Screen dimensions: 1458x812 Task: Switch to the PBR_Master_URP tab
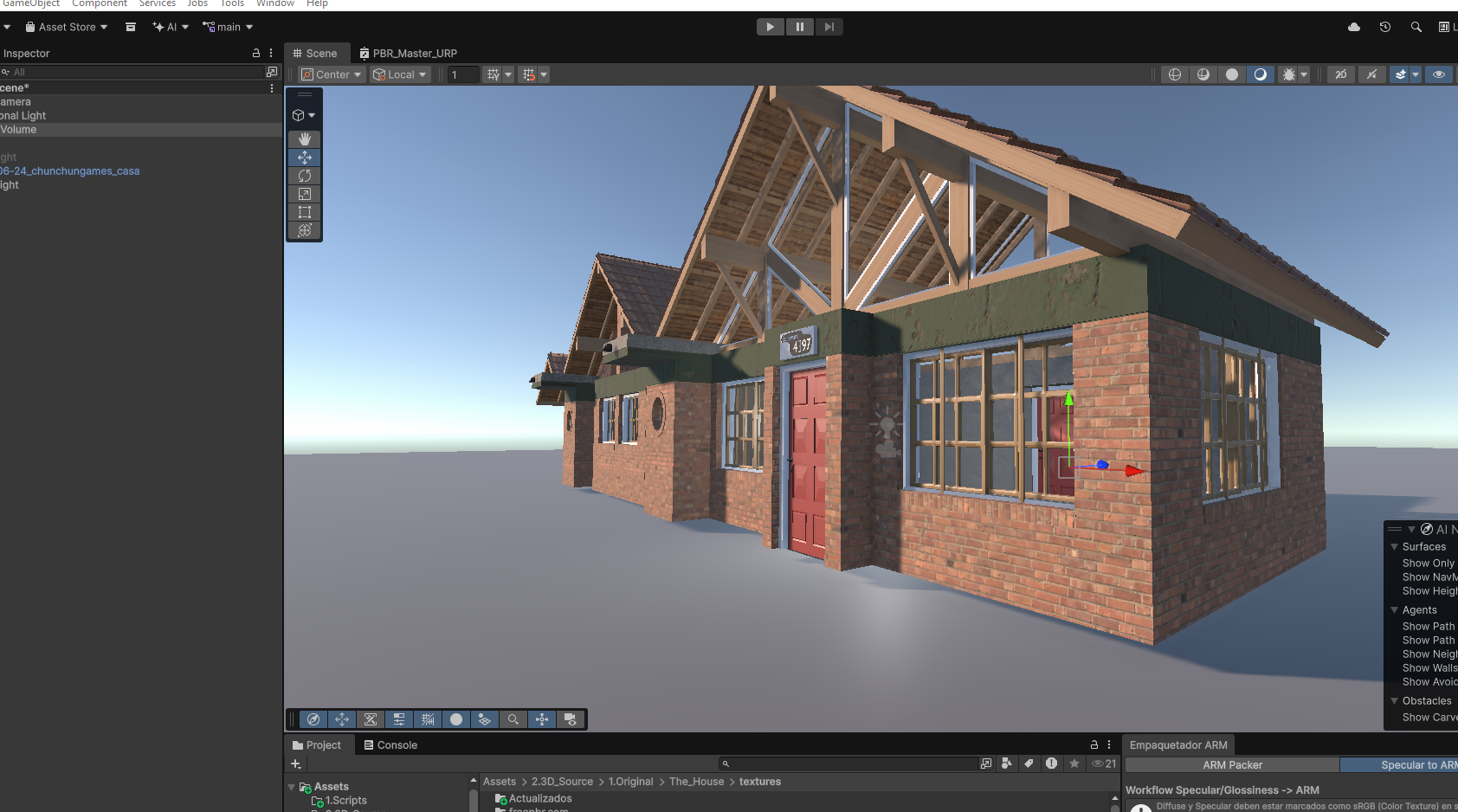click(x=408, y=53)
